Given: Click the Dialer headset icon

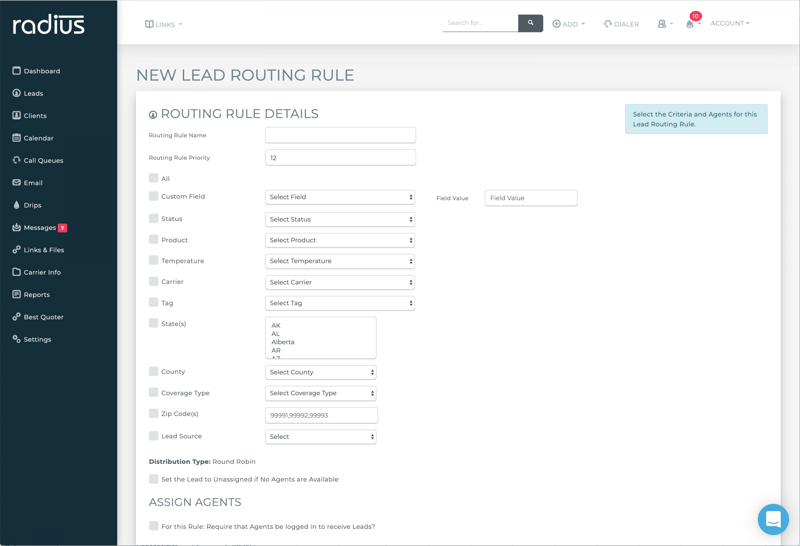Looking at the screenshot, I should coord(608,24).
